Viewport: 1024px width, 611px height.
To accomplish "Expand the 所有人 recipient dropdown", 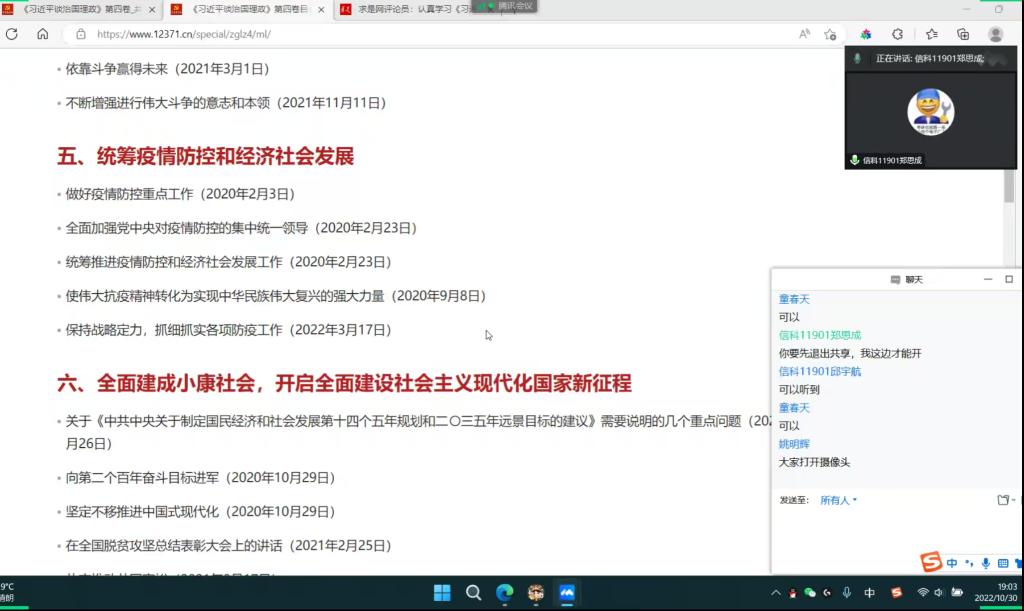I will point(838,500).
